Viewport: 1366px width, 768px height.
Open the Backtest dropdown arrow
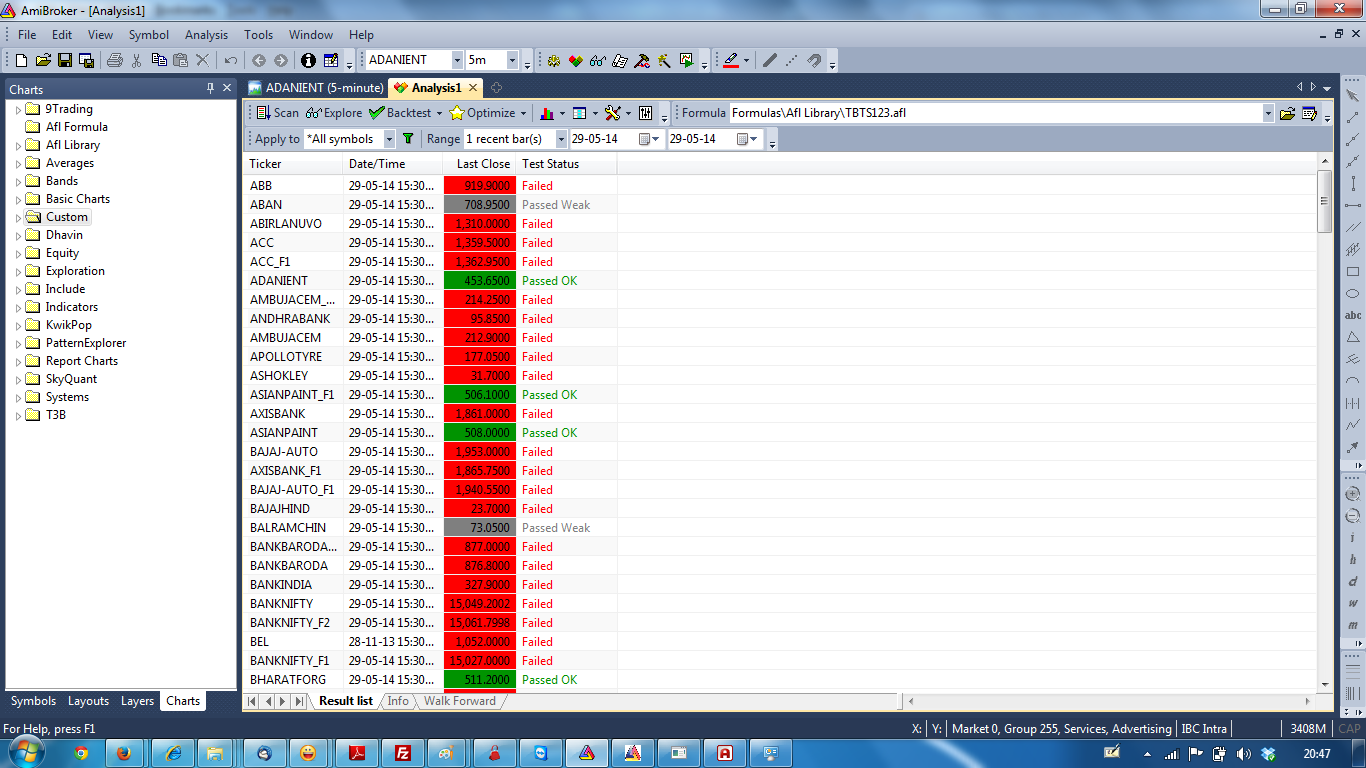click(x=440, y=113)
